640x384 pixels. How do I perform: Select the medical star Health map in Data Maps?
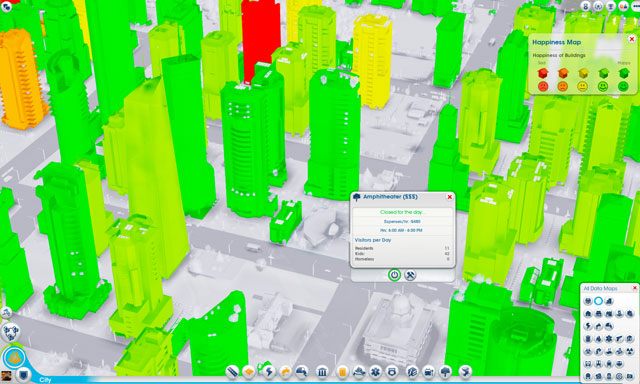point(609,339)
